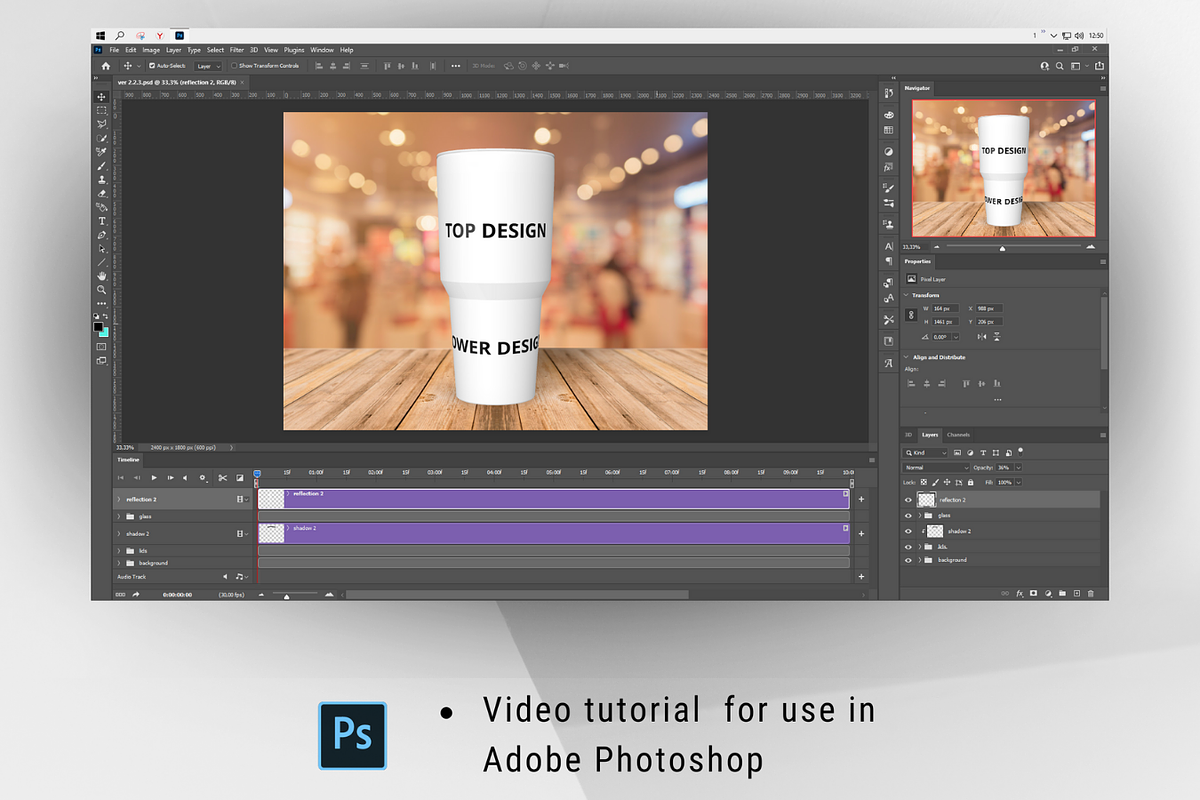Viewport: 1200px width, 800px height.
Task: Click the Render Video arrow icon
Action: [136, 594]
